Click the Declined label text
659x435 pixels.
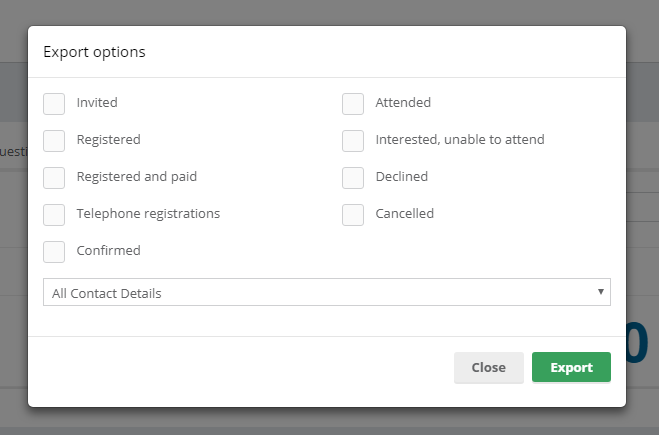point(402,177)
